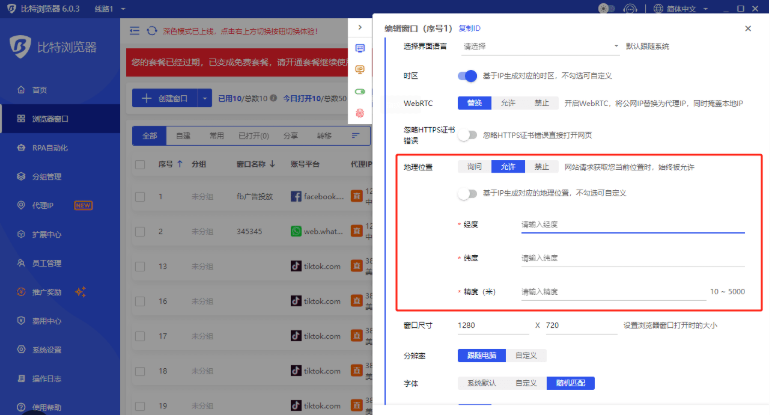Tick checkbox for row 2 345345
This screenshot has width=770, height=415.
(140, 231)
